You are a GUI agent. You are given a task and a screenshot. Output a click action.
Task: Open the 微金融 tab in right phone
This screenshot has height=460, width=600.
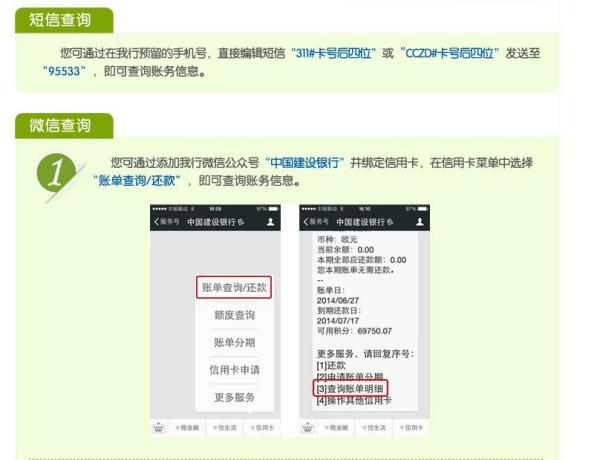click(x=336, y=427)
